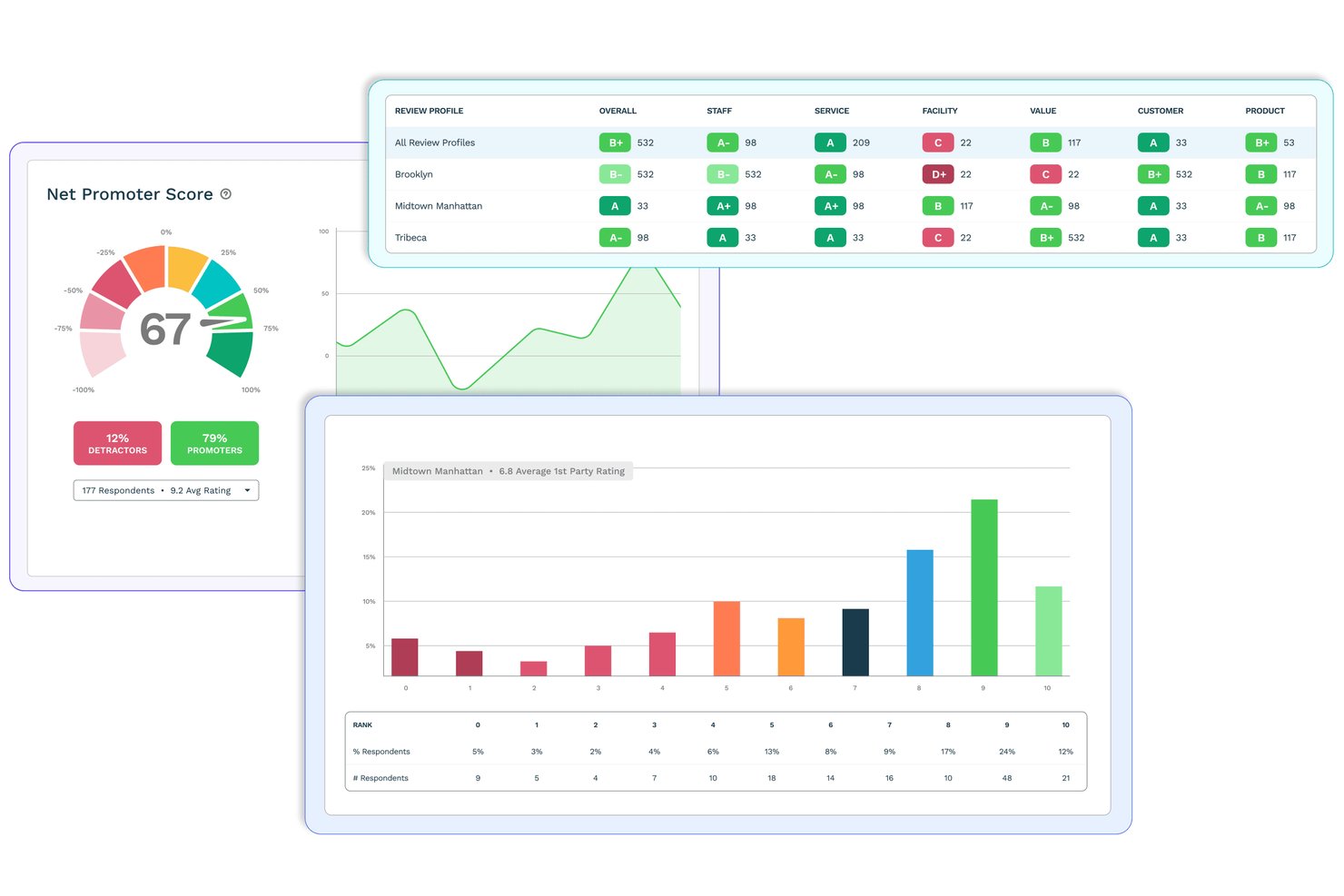Click the B+ Overall badge for All Review Profiles

point(615,143)
